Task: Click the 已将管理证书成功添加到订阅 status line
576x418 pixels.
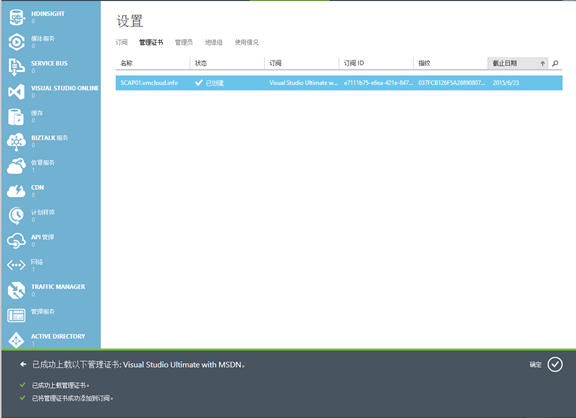Action: click(x=72, y=398)
